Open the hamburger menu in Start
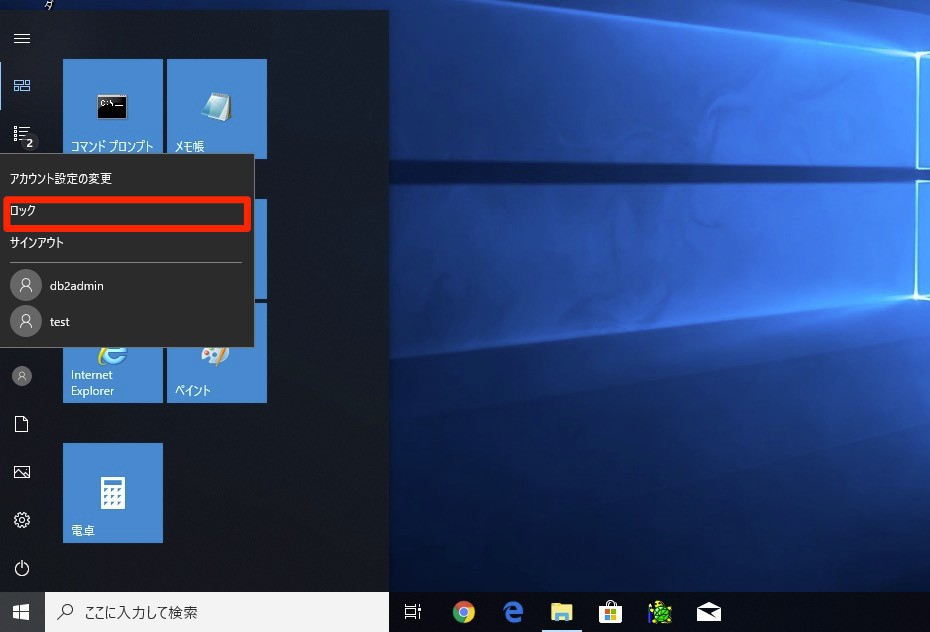Image resolution: width=930 pixels, height=632 pixels. pyautogui.click(x=22, y=39)
